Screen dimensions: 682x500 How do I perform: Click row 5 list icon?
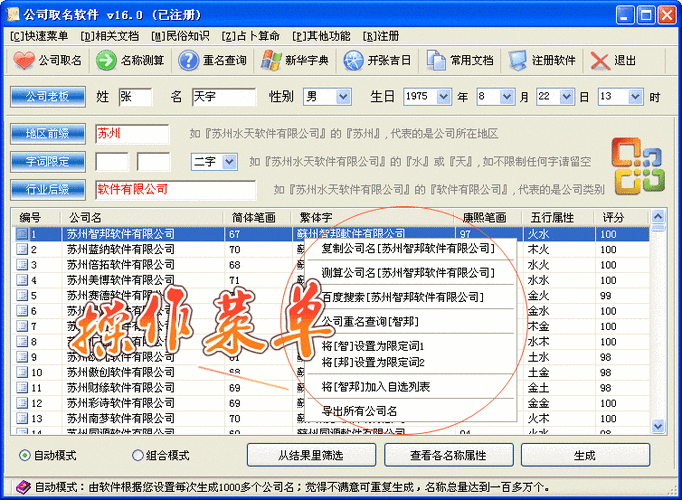22,295
